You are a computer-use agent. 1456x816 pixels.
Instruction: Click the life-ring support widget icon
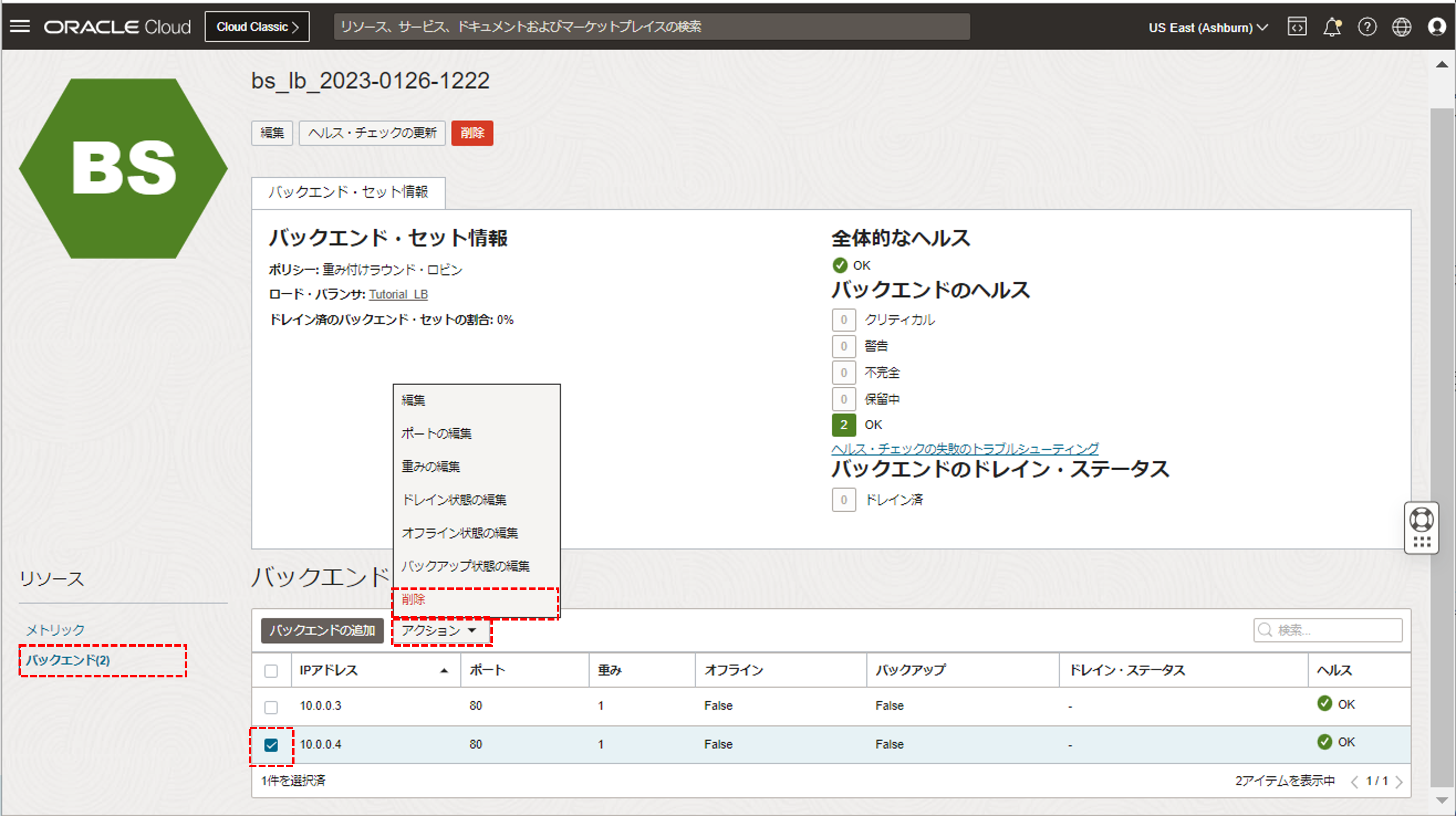[x=1421, y=520]
